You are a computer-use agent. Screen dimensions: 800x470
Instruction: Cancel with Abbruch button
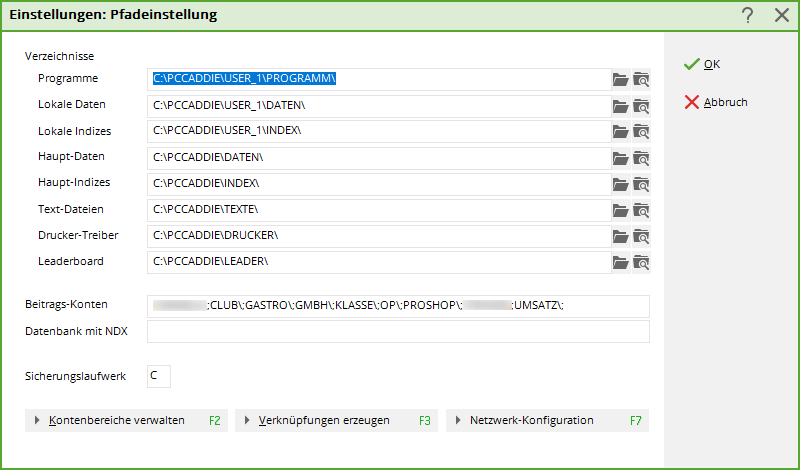716,102
